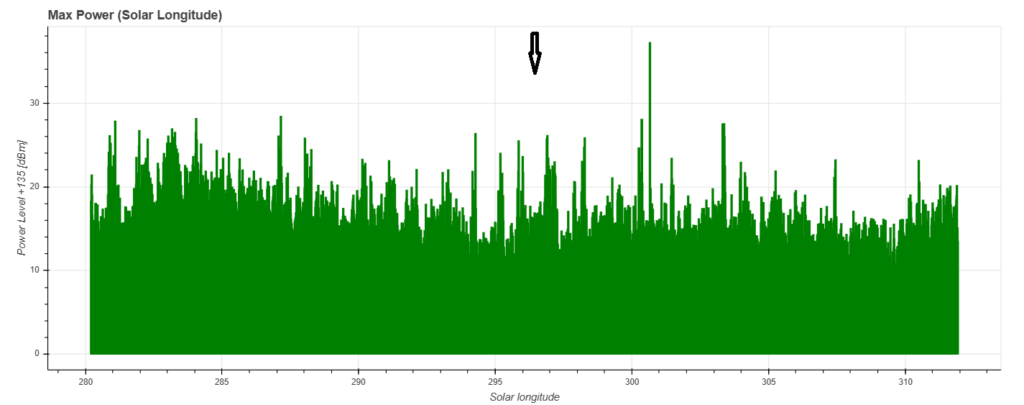Click the 'Solar longitude' x-axis label

(x=524, y=397)
